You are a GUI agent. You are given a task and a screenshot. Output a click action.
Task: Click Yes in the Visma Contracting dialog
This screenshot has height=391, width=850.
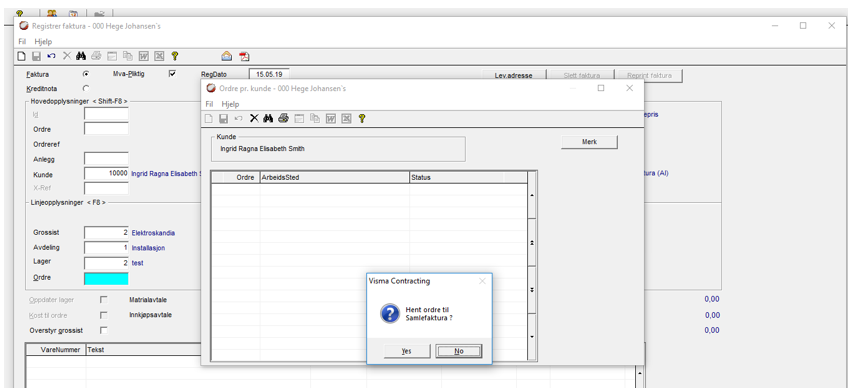(407, 351)
